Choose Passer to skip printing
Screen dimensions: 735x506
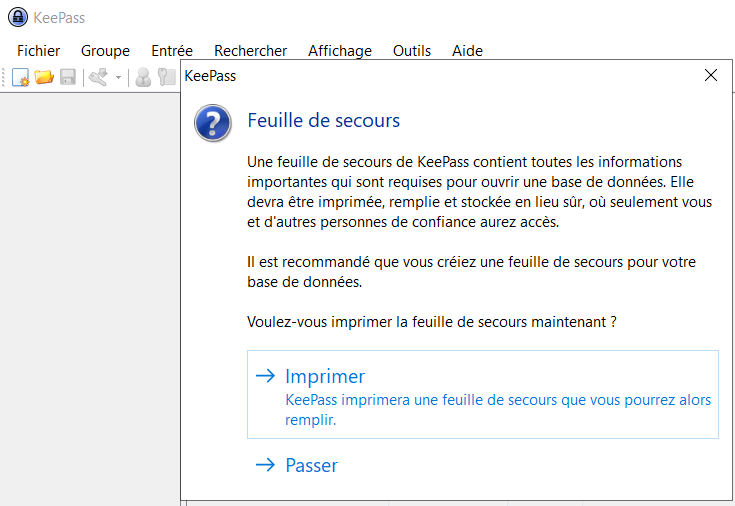(x=311, y=465)
